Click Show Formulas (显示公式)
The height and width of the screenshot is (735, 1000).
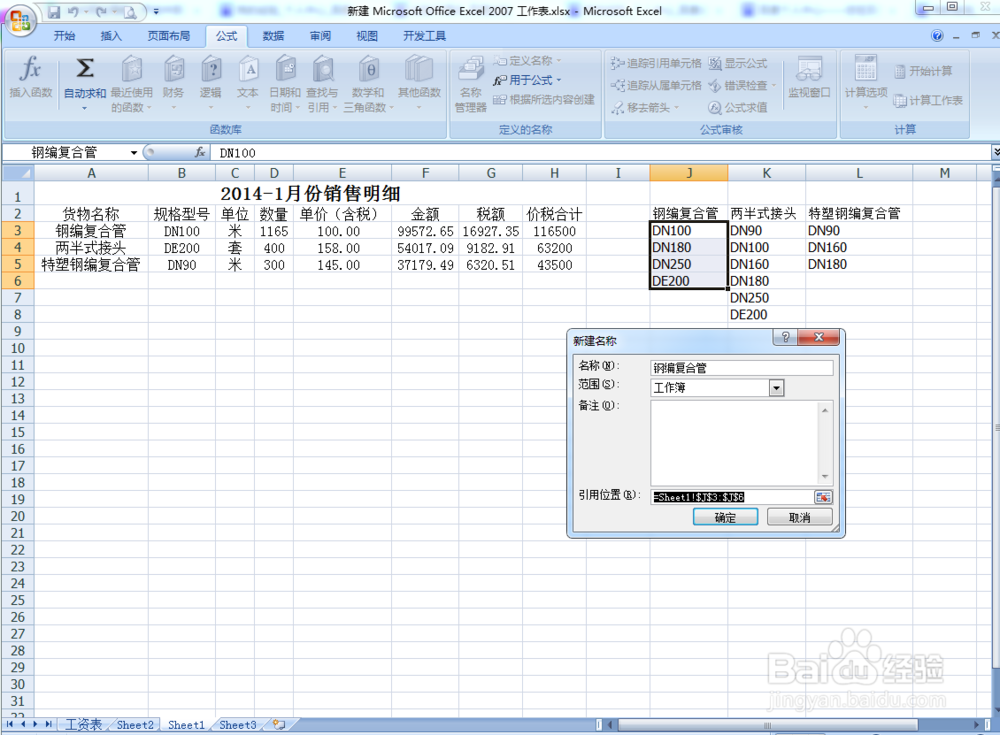point(738,63)
